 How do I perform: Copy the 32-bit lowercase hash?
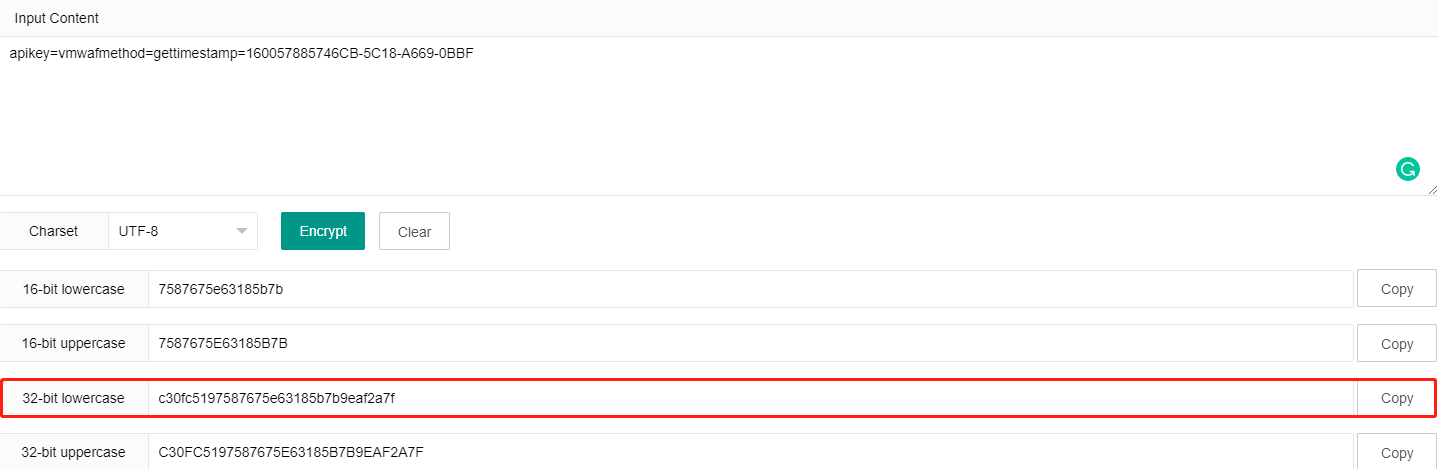tap(1397, 398)
